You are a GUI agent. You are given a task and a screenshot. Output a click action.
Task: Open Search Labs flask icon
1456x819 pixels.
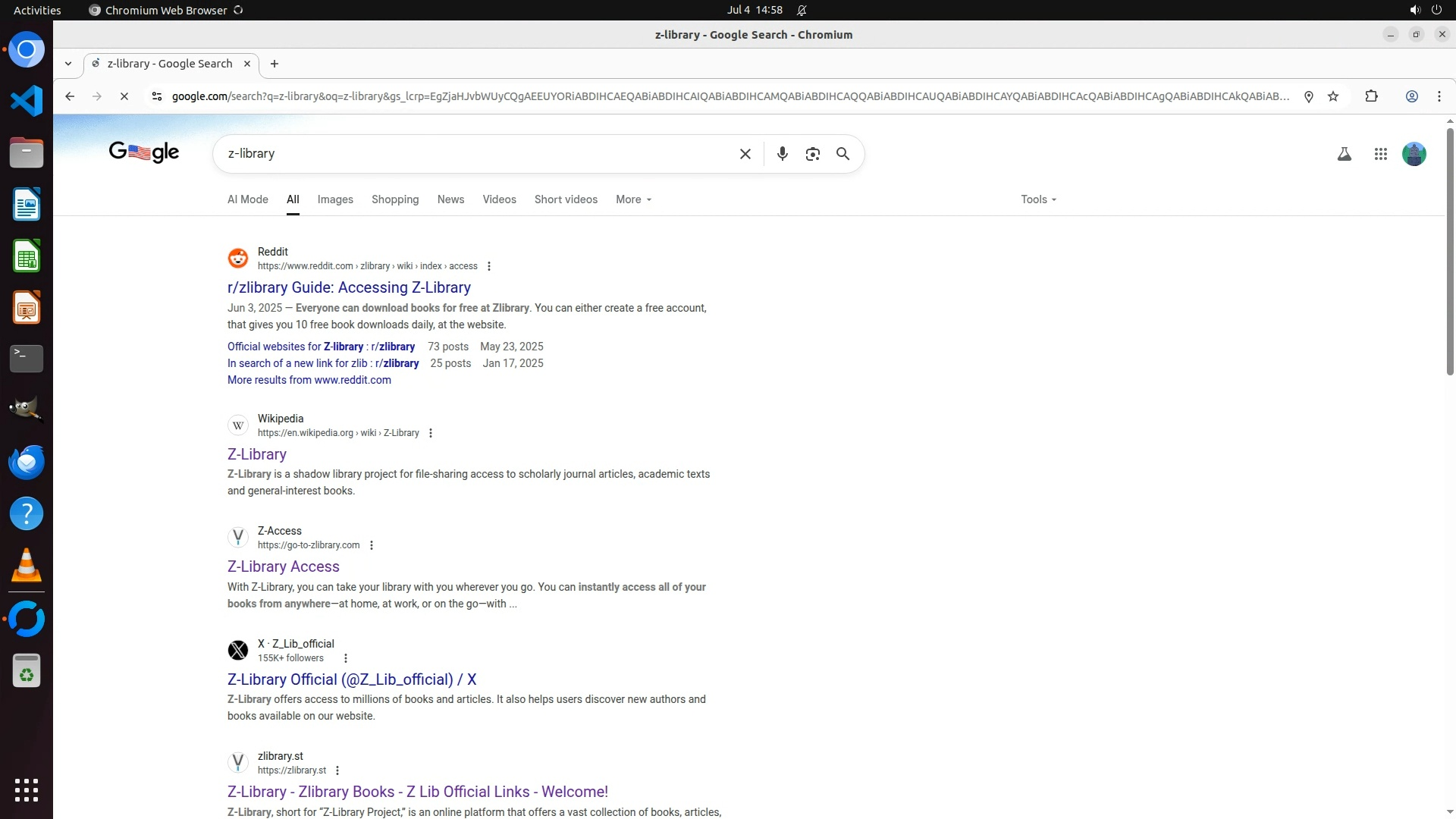(1344, 154)
